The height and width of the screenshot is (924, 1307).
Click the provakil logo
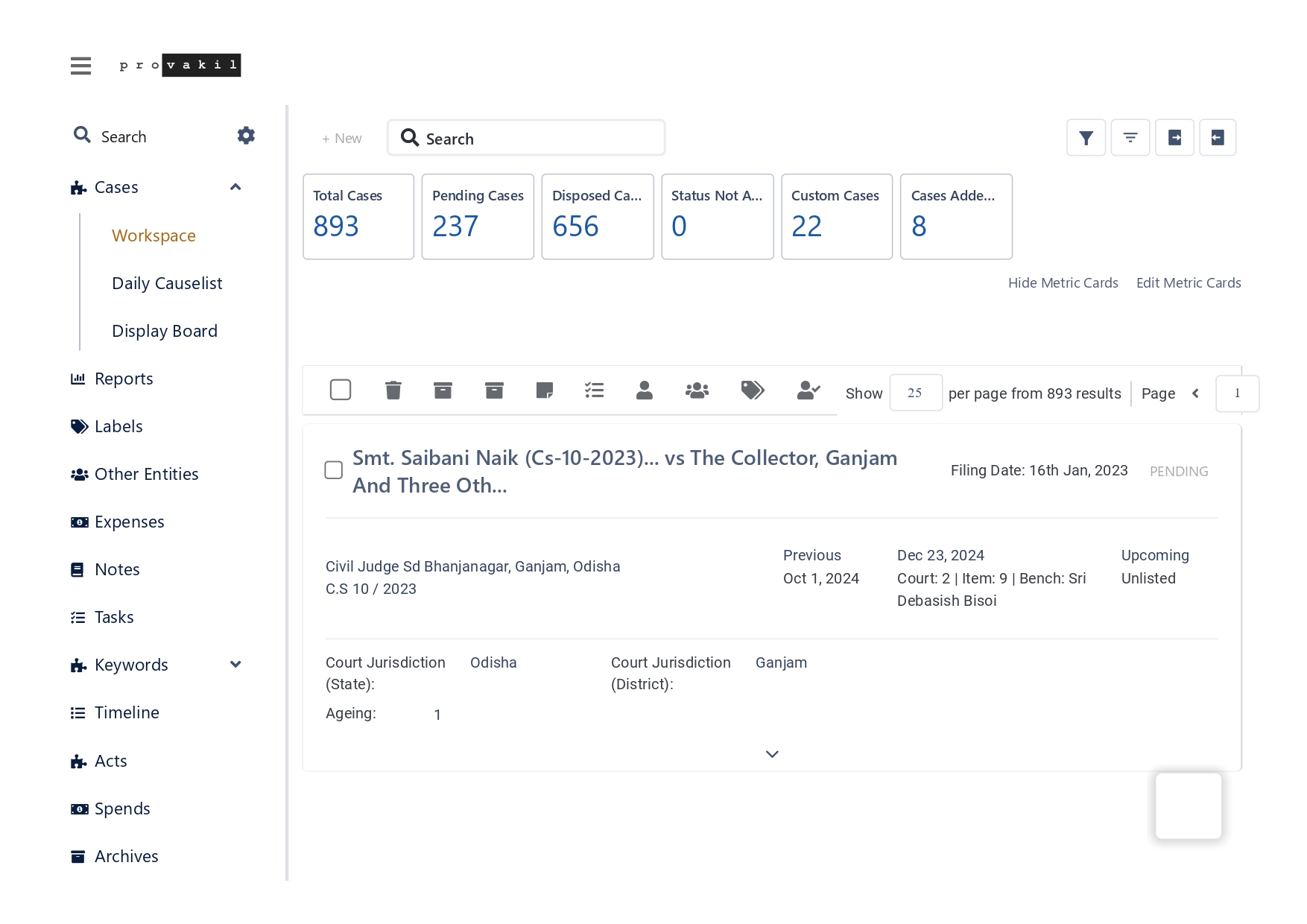(x=180, y=66)
